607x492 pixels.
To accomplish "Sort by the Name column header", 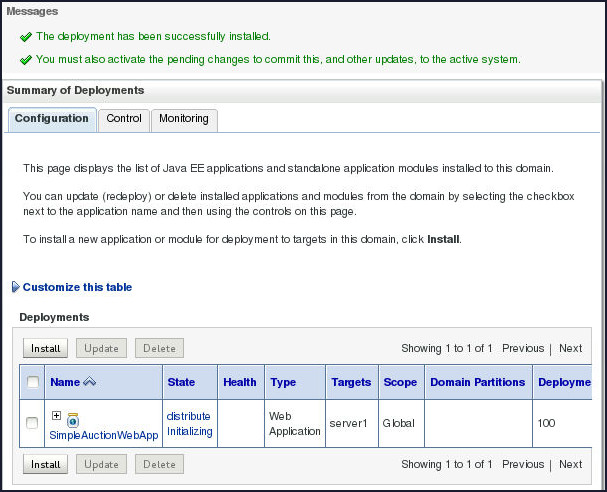I will coord(65,382).
